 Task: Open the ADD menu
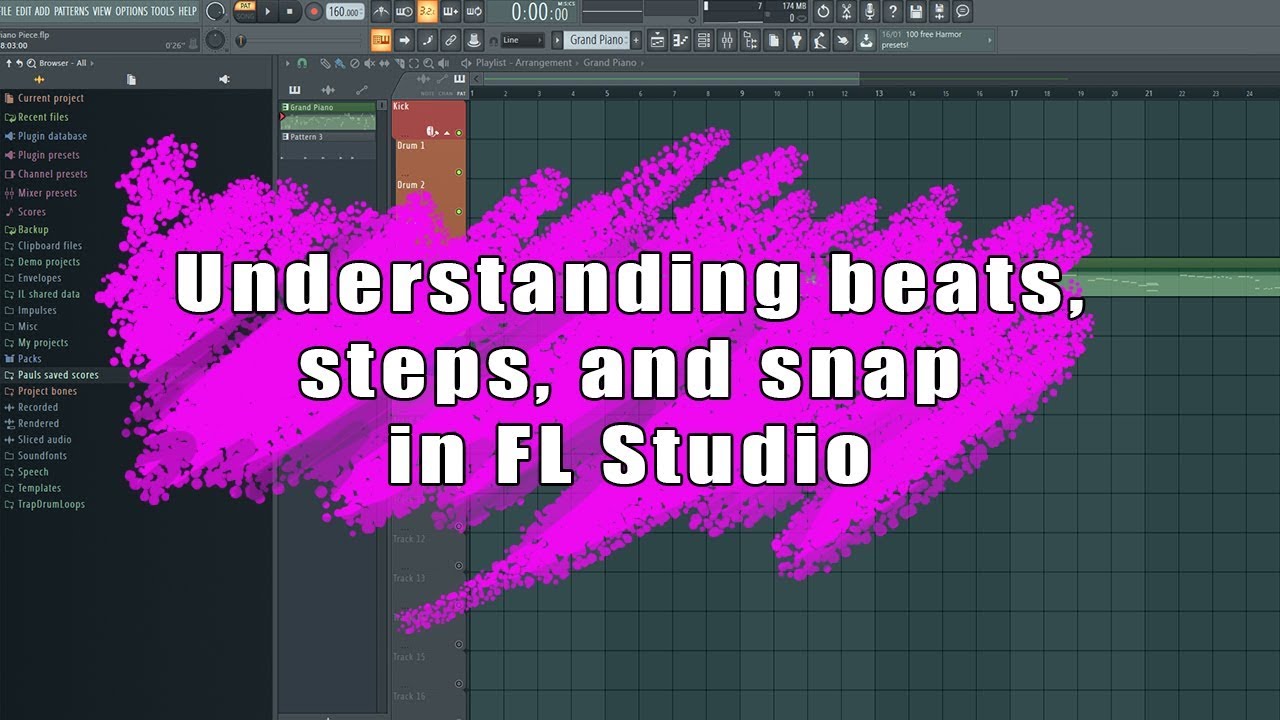click(x=42, y=11)
